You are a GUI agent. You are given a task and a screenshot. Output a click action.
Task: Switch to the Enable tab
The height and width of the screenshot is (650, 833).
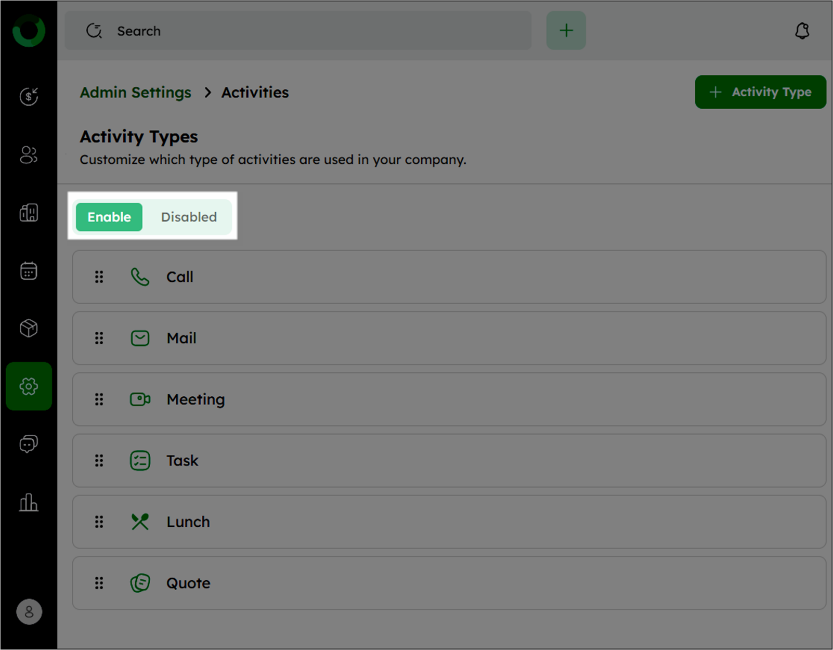tap(109, 217)
